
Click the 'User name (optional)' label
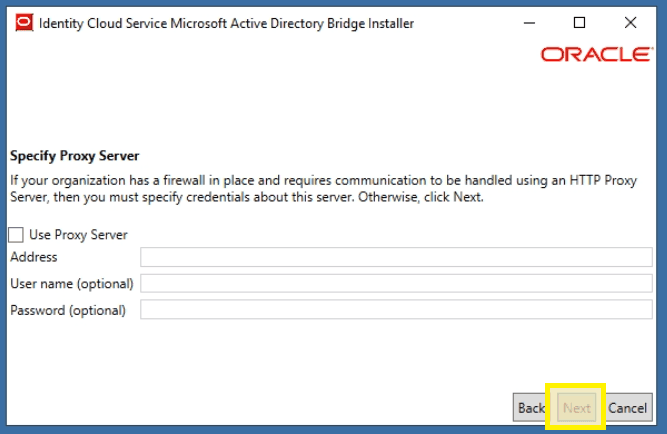[x=71, y=284]
